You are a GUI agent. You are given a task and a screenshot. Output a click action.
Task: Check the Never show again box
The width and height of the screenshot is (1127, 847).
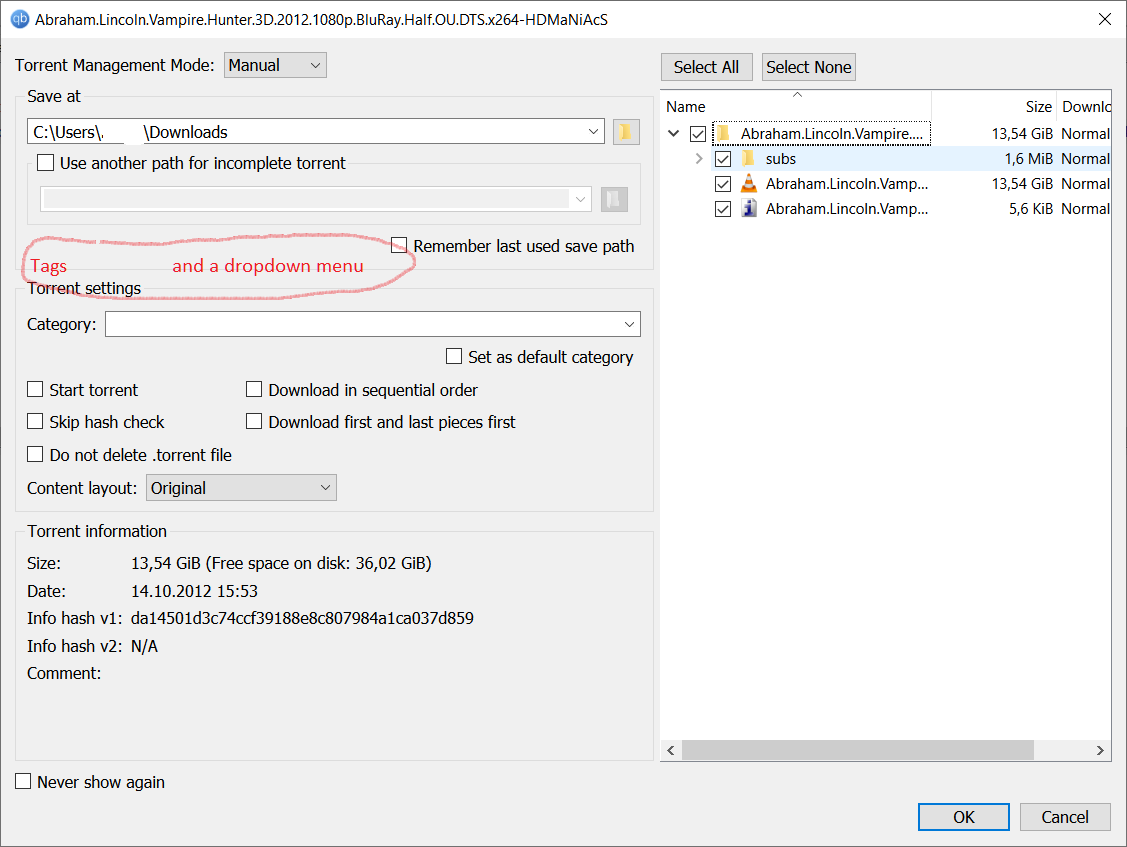(22, 781)
